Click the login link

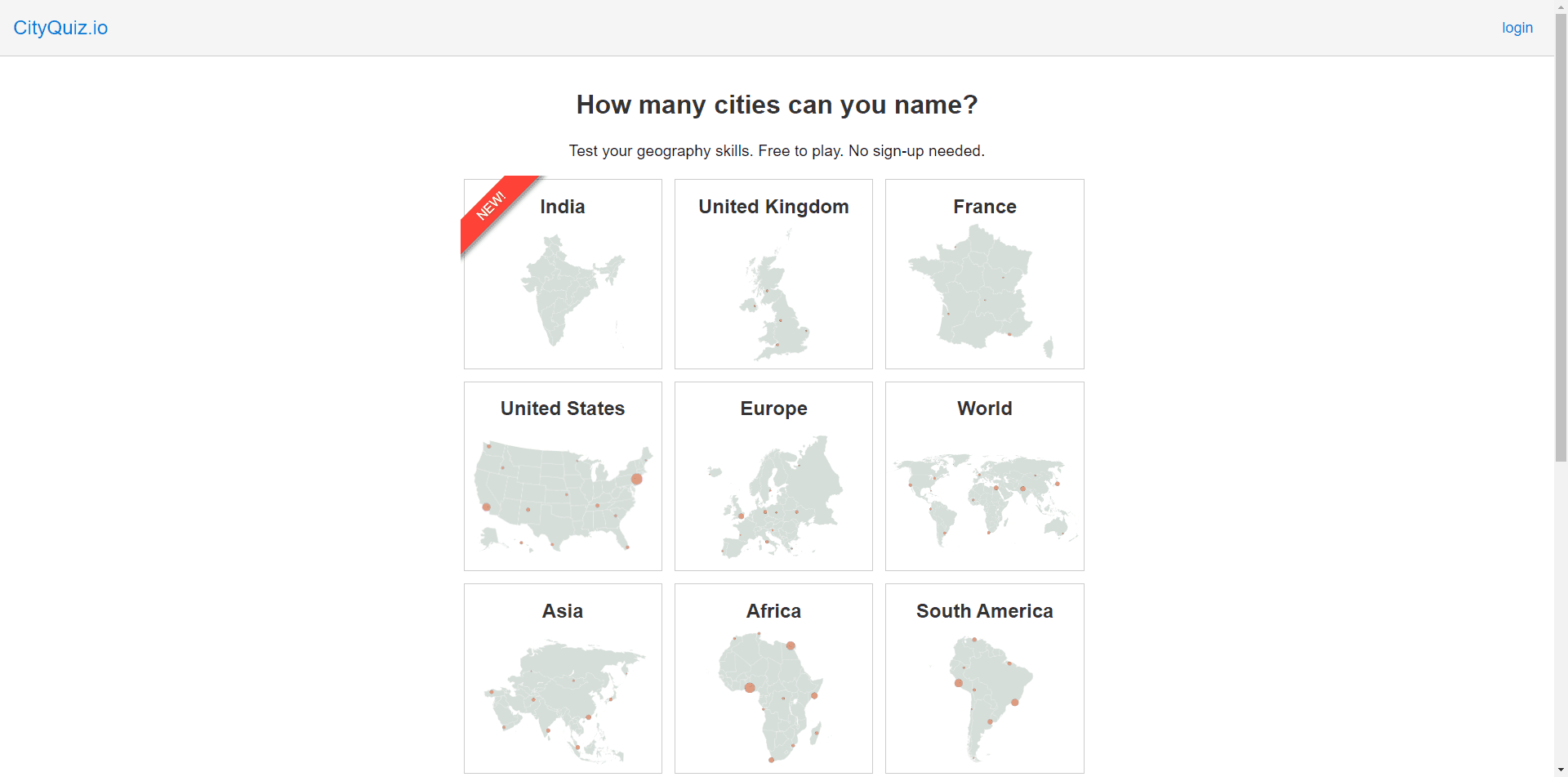coord(1517,28)
